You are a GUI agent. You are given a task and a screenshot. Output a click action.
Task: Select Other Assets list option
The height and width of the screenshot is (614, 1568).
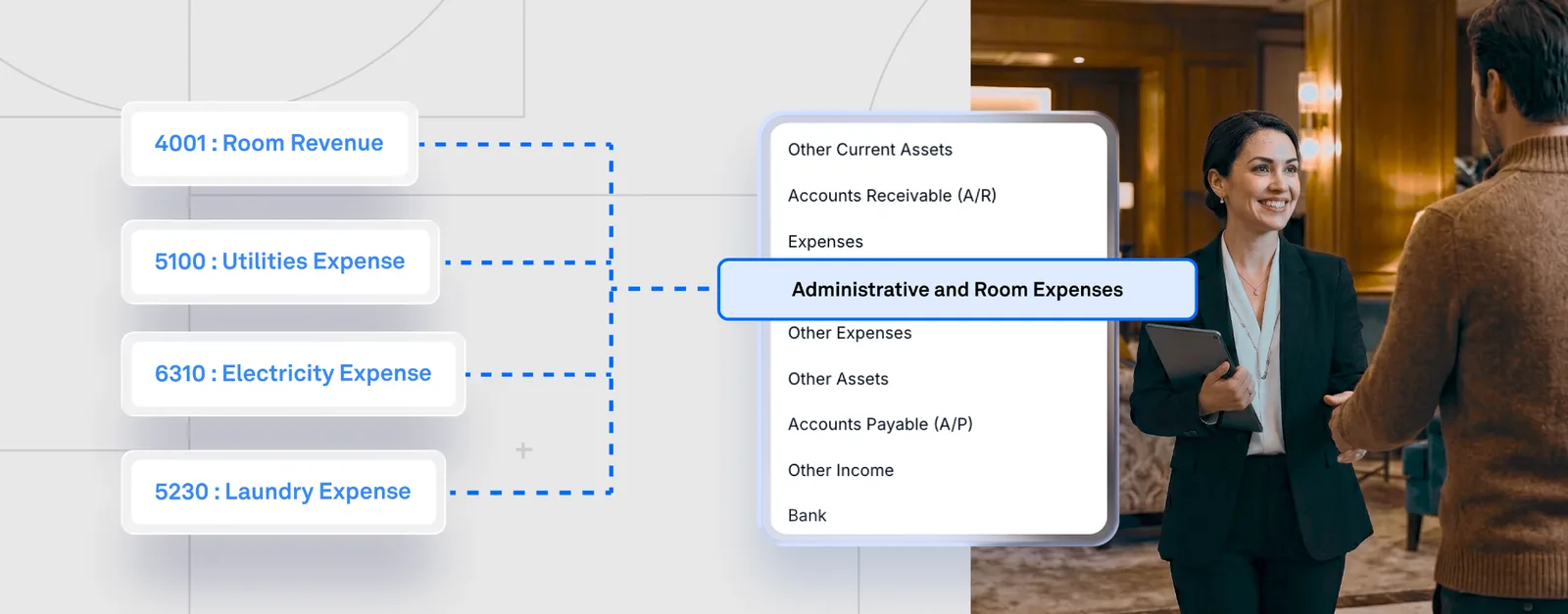click(838, 379)
